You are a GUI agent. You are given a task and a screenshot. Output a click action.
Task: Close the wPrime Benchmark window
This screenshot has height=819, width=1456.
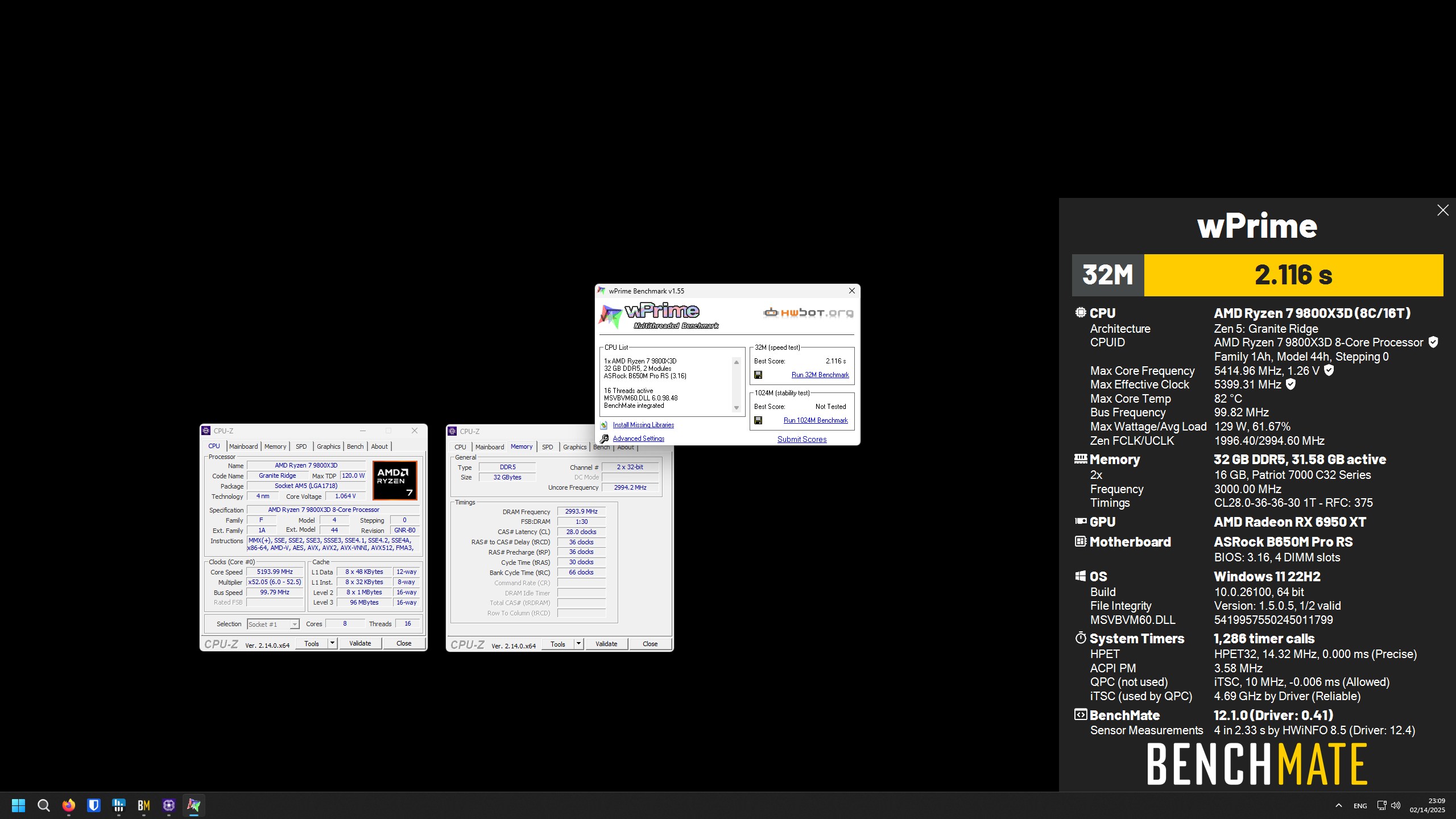[x=852, y=291]
